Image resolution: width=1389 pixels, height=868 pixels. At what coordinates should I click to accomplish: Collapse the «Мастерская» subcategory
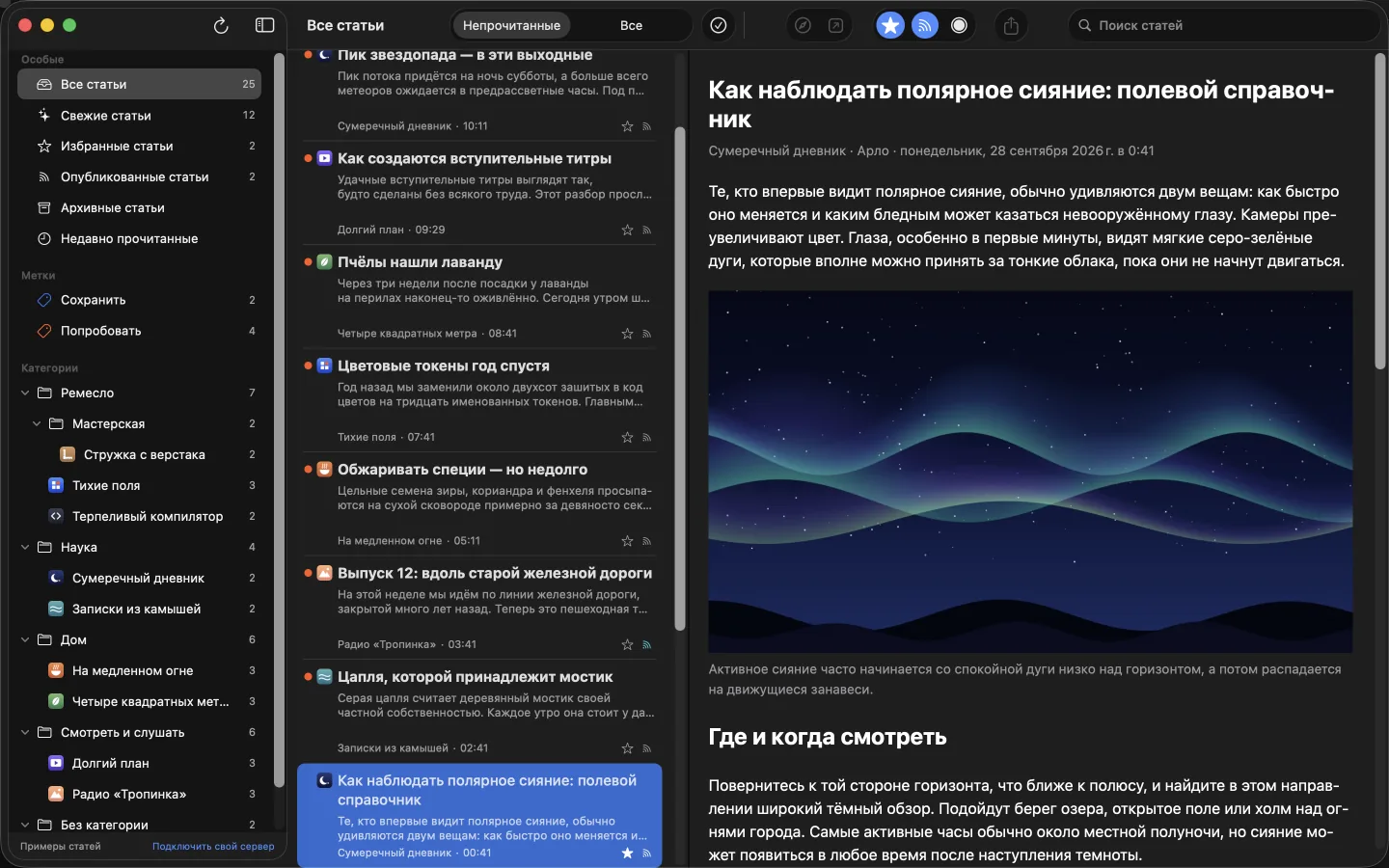pyautogui.click(x=37, y=423)
